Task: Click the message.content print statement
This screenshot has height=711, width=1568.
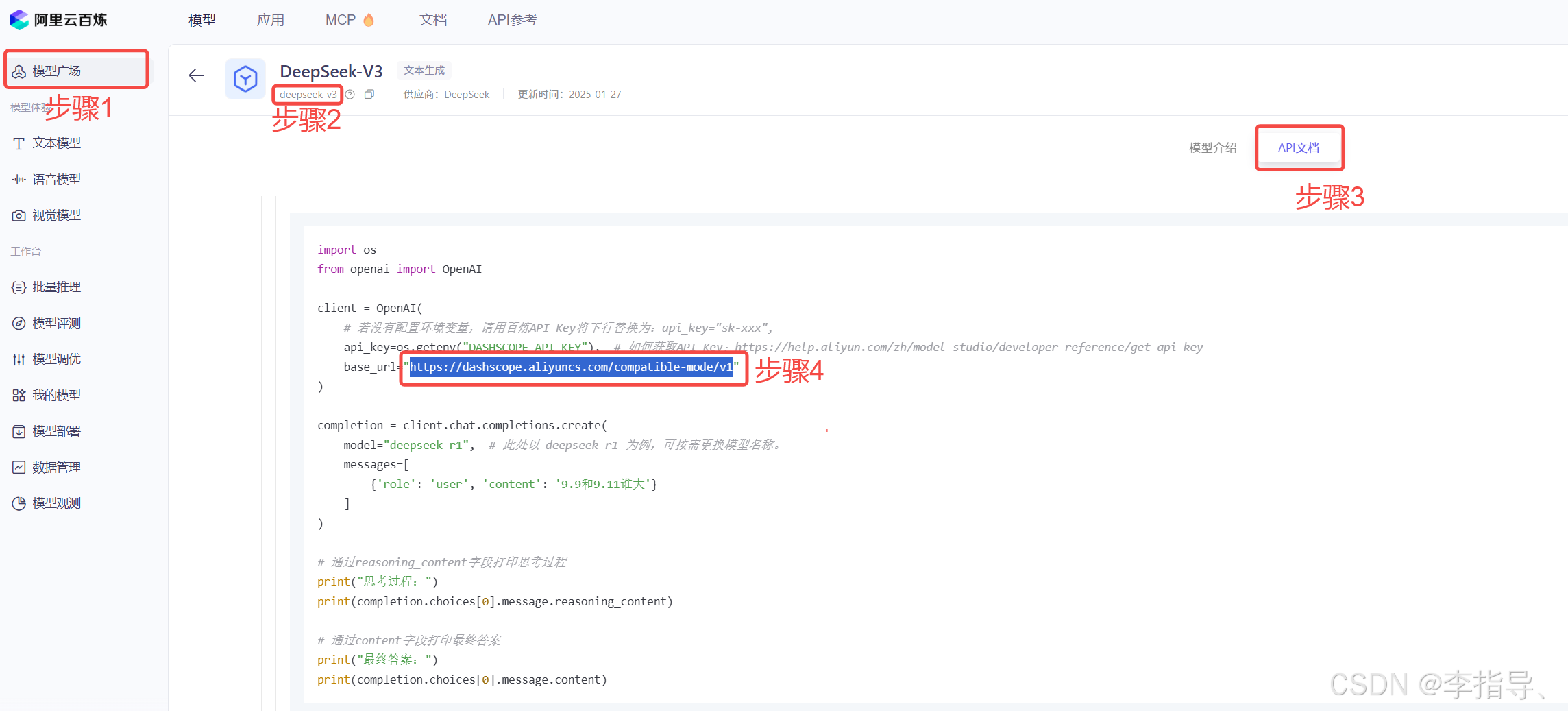Action: pos(462,679)
